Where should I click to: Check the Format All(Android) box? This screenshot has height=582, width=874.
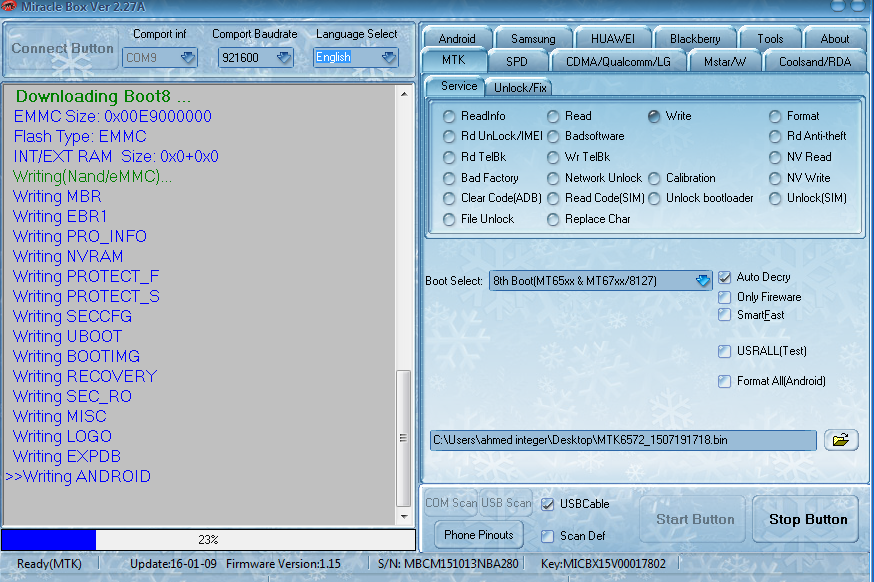tap(724, 381)
